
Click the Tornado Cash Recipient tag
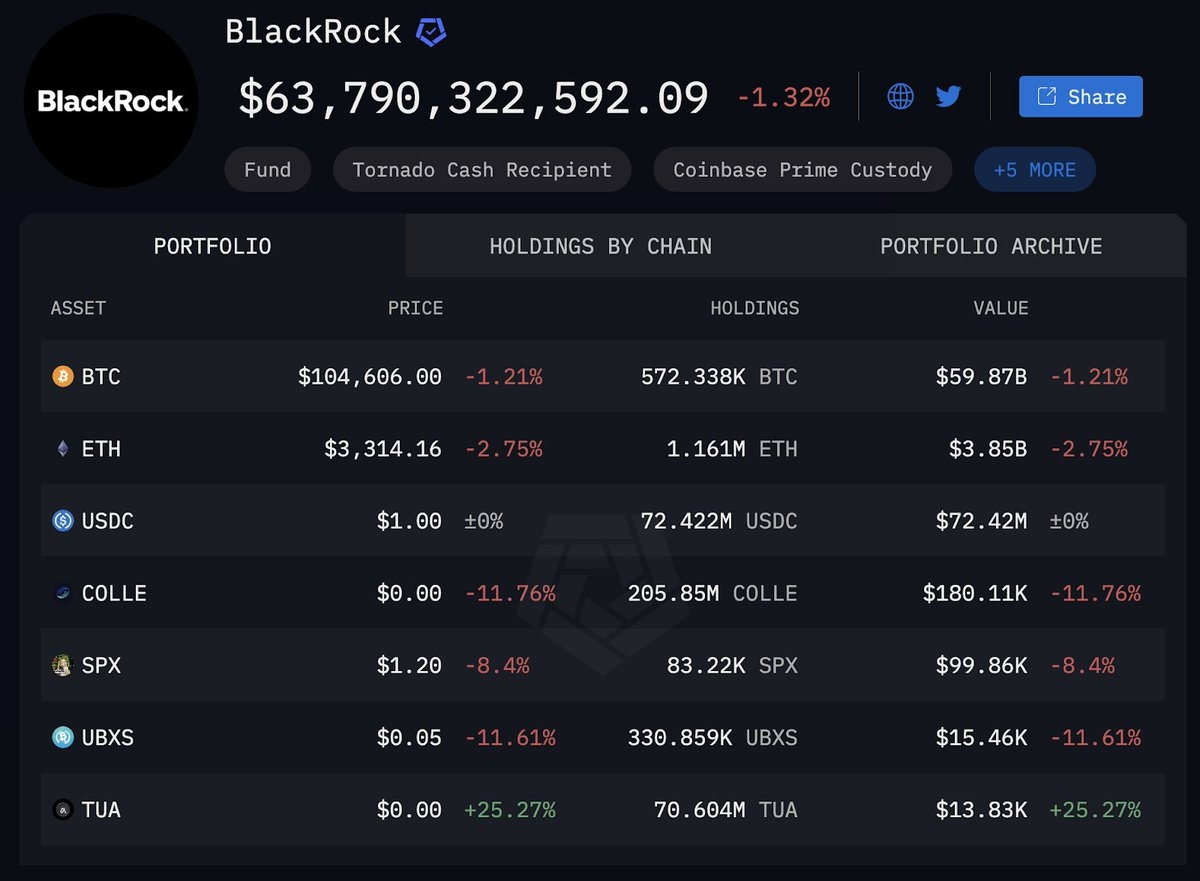481,170
